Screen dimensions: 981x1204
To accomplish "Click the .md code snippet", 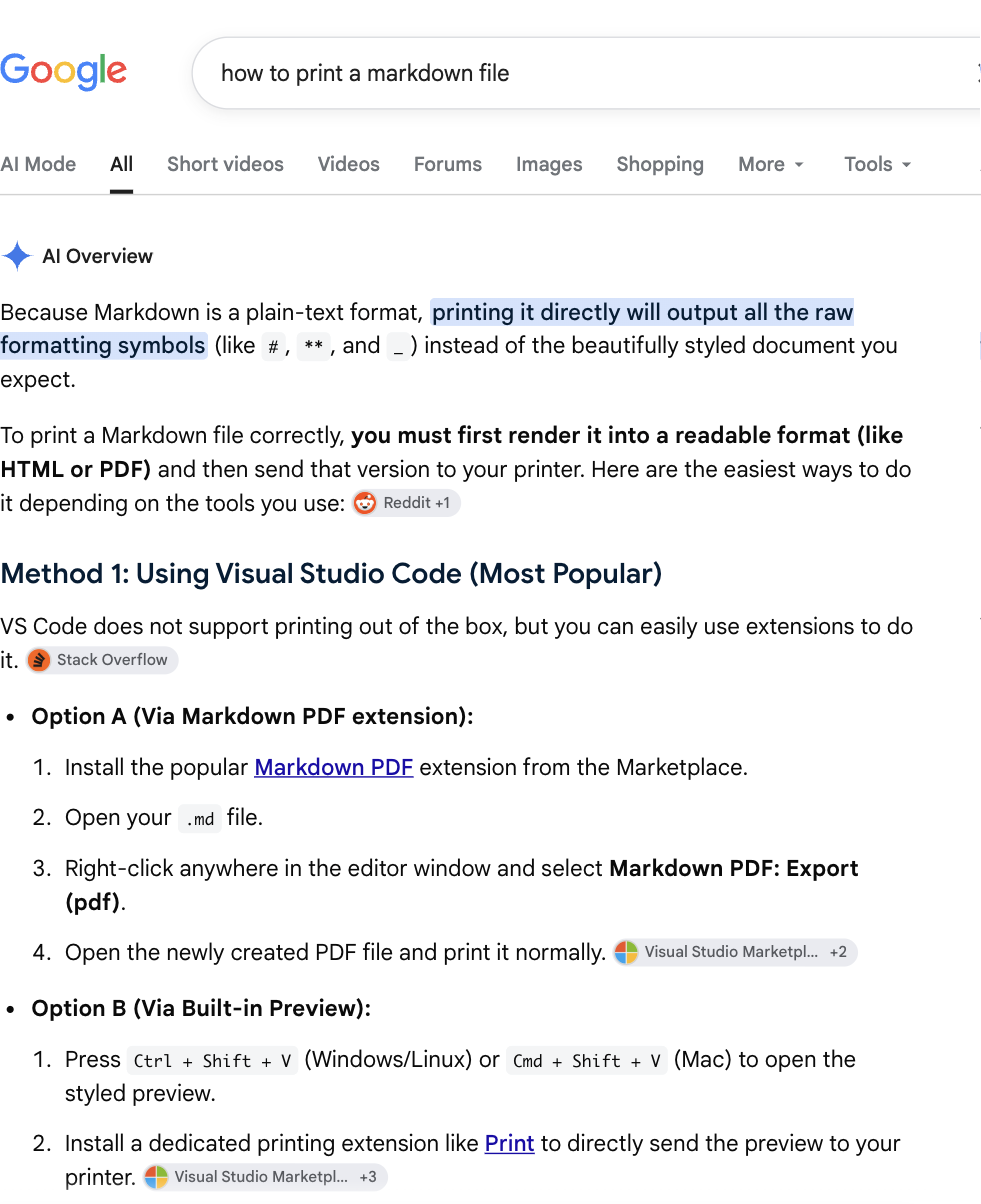I will [x=199, y=818].
